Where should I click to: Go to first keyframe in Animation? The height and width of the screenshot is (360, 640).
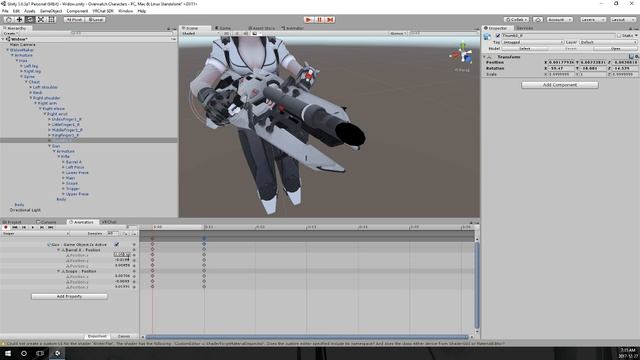click(x=15, y=227)
